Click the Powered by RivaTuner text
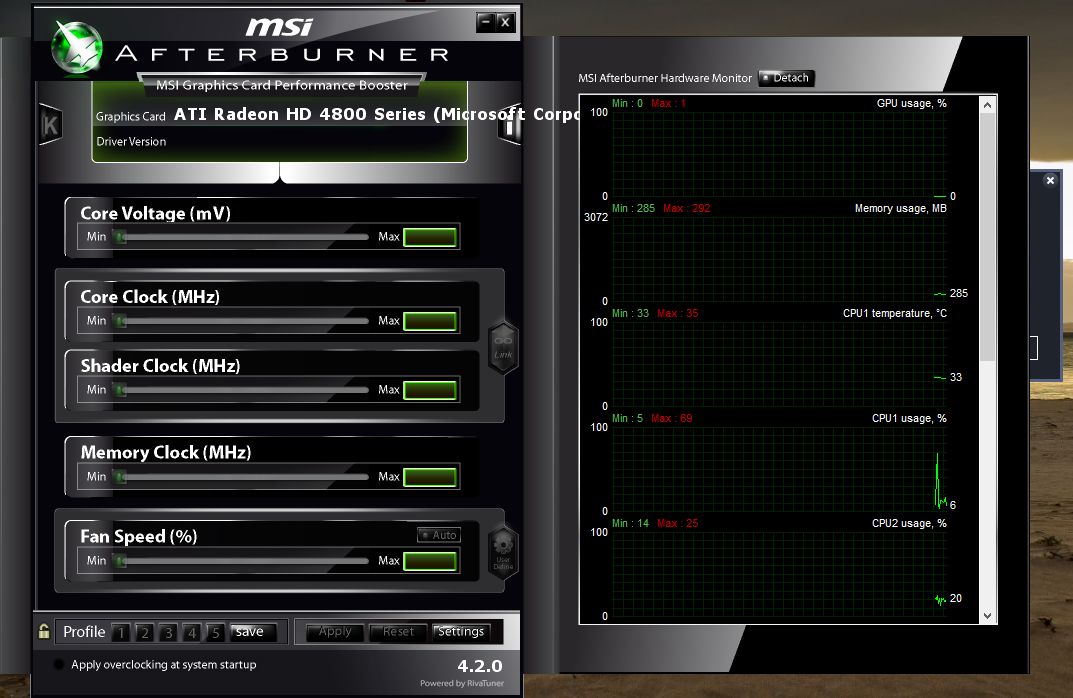 click(x=462, y=683)
